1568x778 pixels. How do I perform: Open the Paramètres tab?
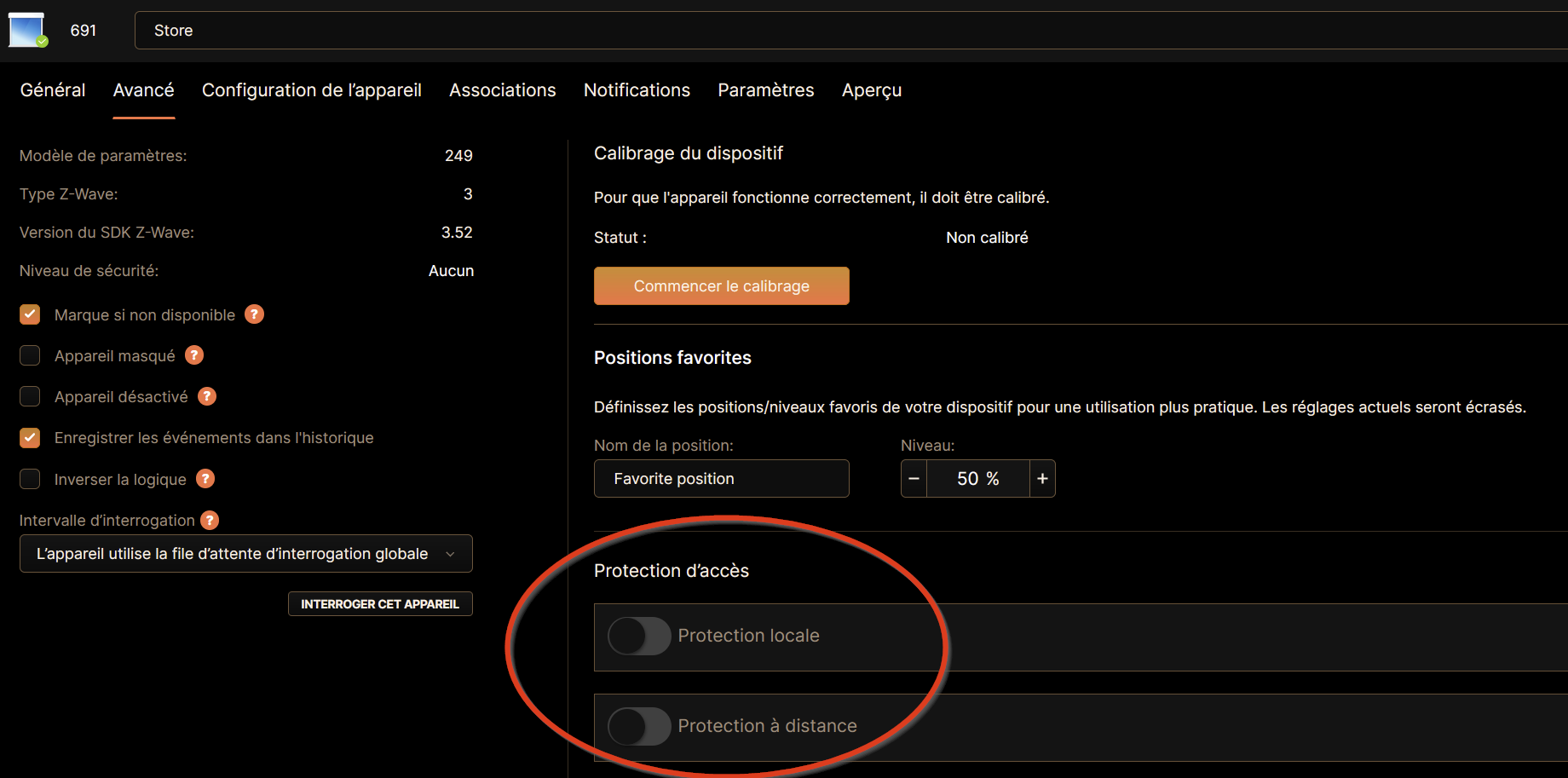coord(766,90)
